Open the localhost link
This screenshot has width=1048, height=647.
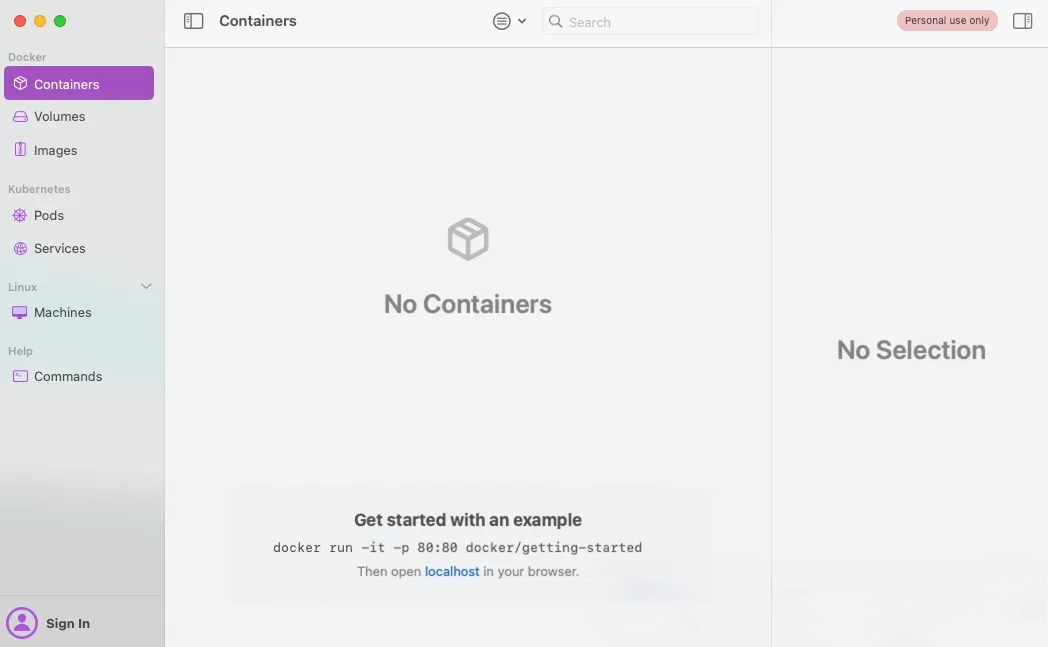pos(452,572)
